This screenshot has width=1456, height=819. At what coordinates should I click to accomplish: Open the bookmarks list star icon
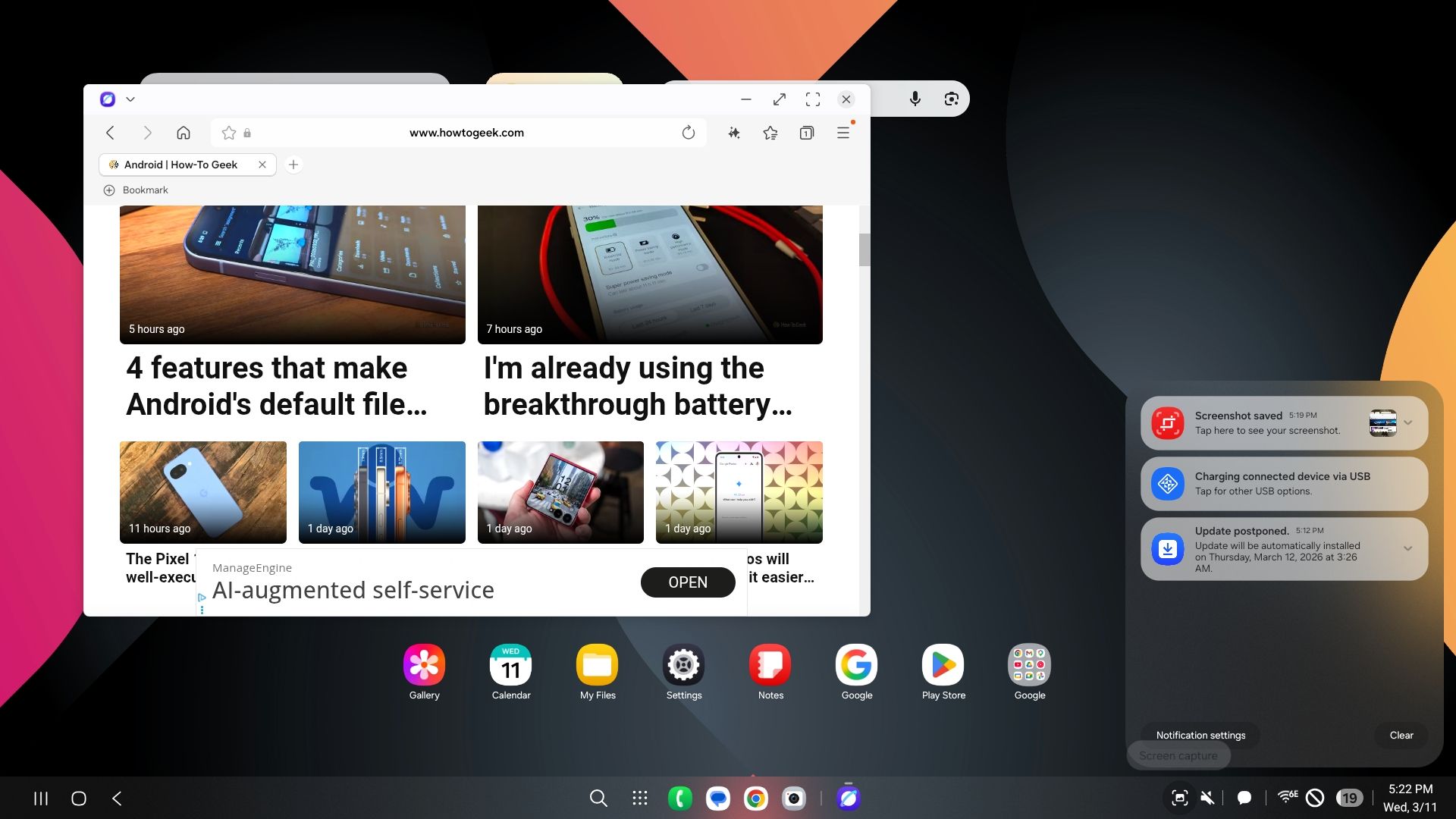770,133
